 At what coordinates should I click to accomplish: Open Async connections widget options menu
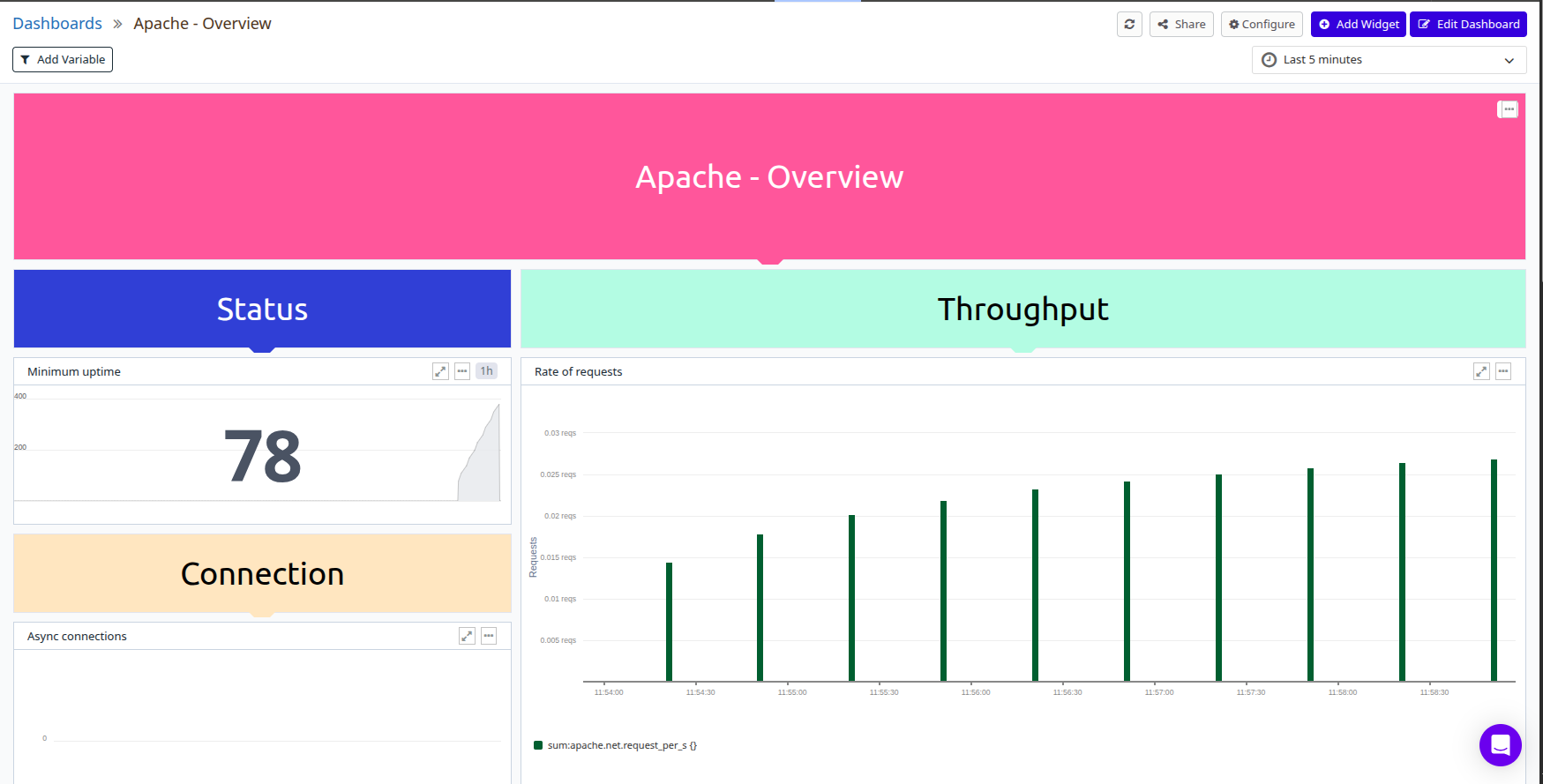point(489,636)
